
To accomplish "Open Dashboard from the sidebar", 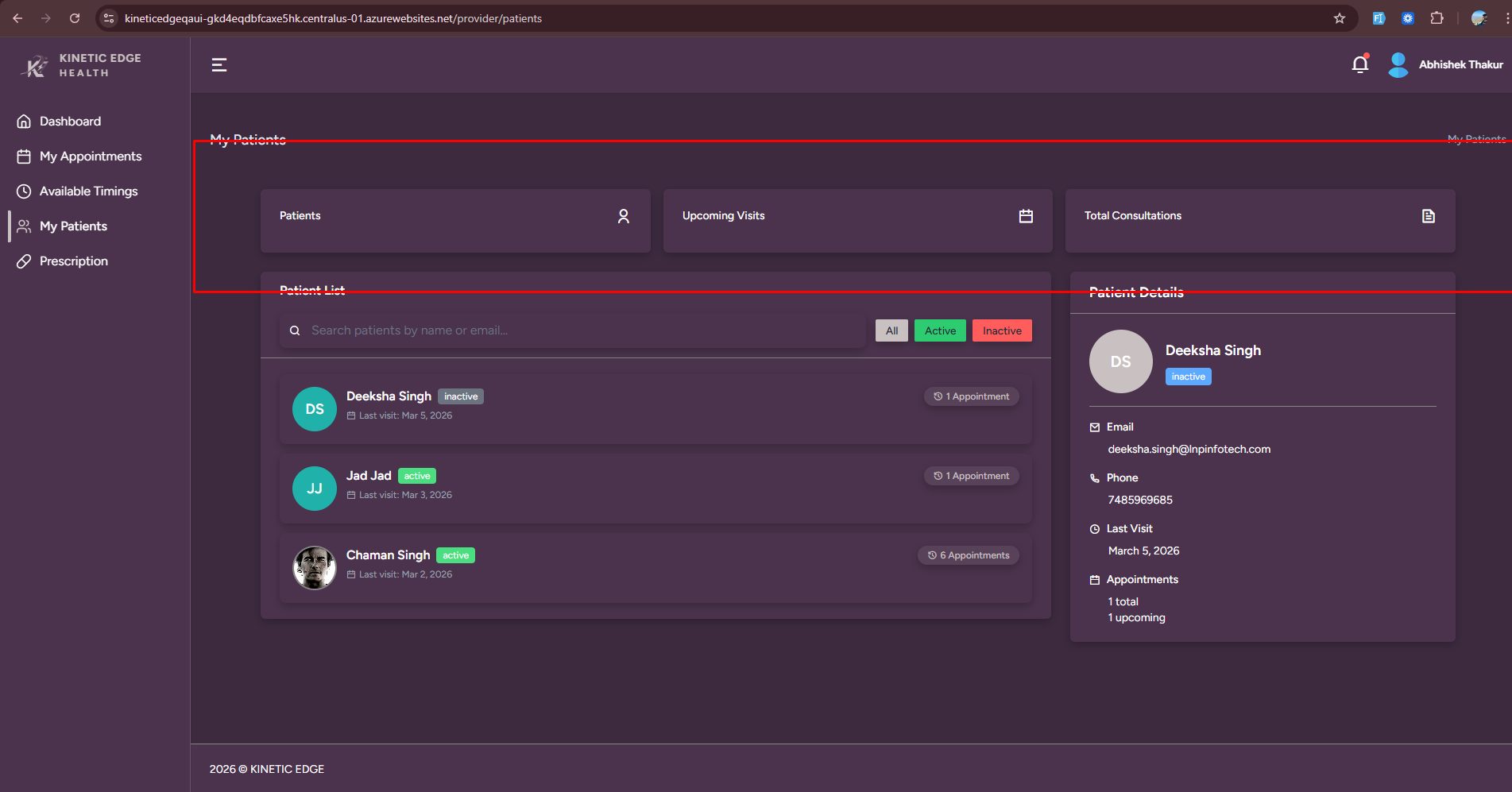I will coord(70,122).
